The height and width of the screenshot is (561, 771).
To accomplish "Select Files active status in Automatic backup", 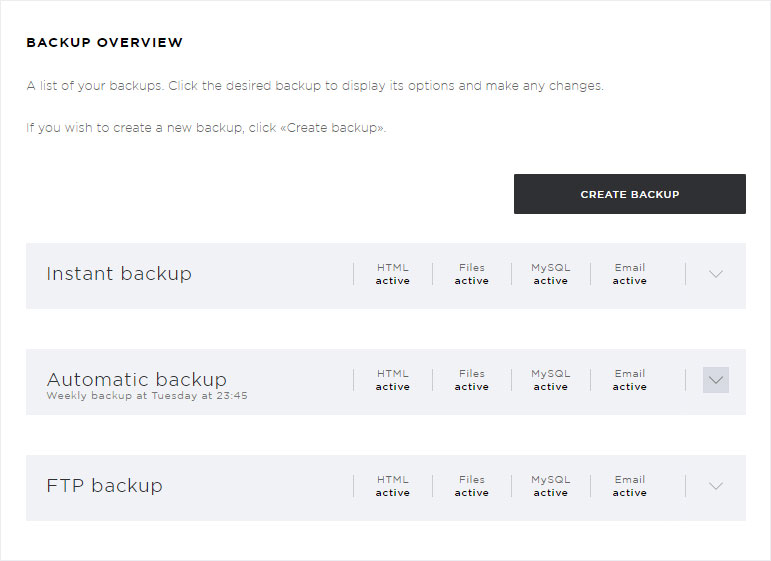I will 472,380.
